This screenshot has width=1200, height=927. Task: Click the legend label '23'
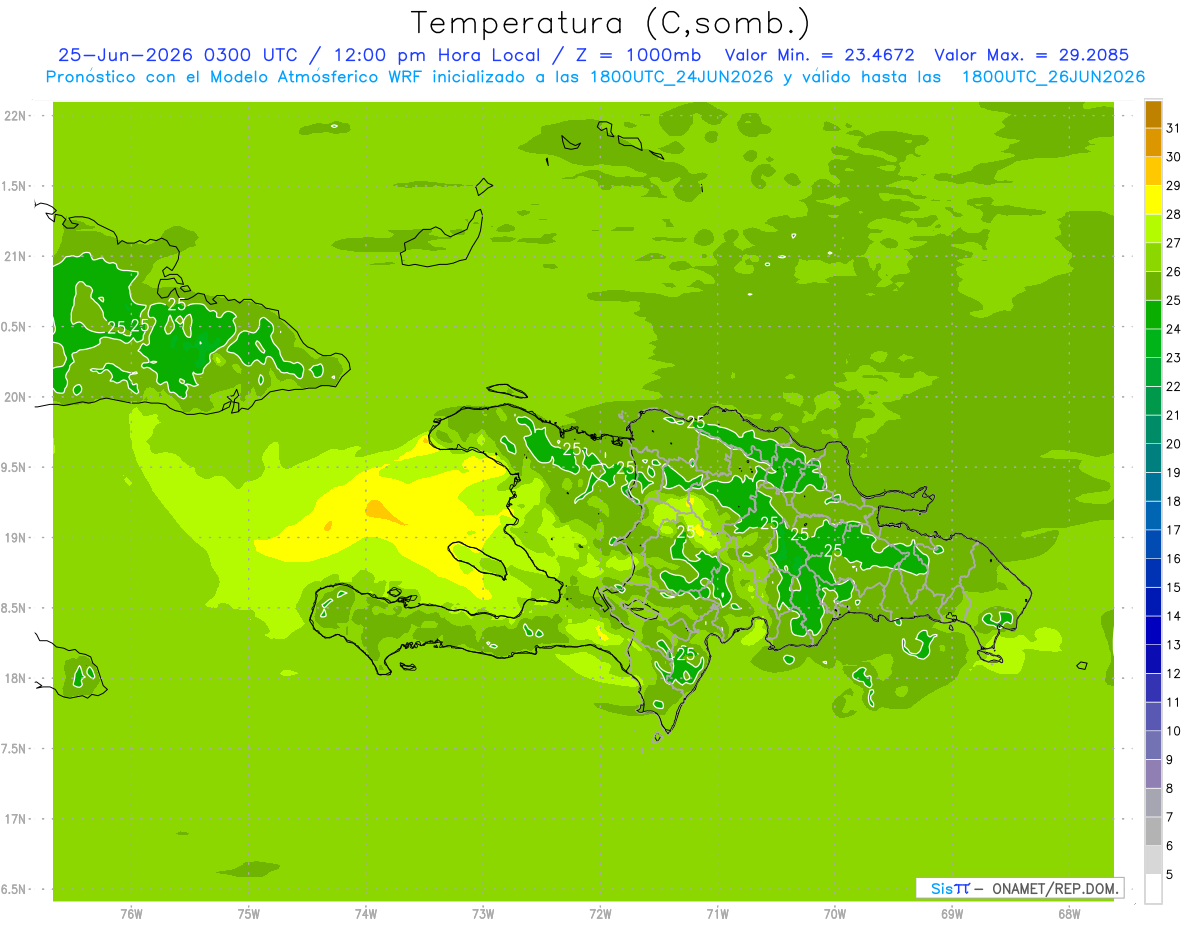point(1173,357)
